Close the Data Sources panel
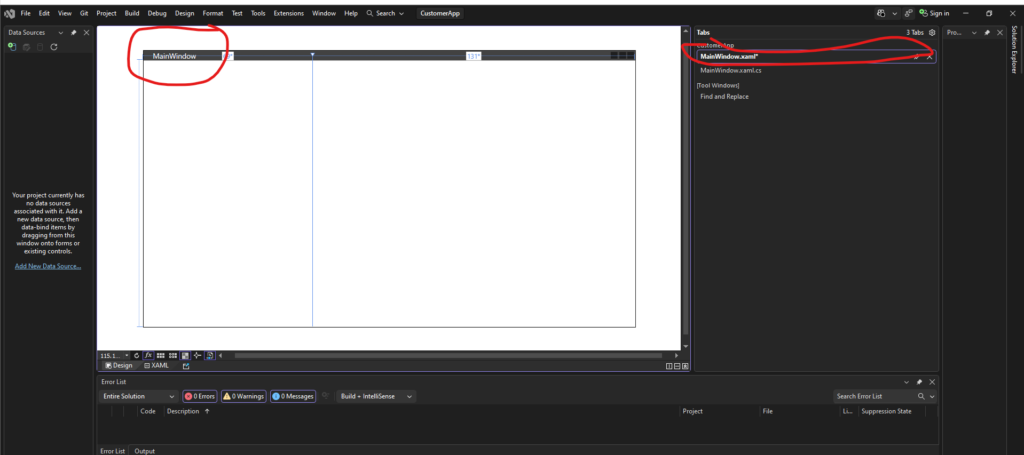 point(86,33)
